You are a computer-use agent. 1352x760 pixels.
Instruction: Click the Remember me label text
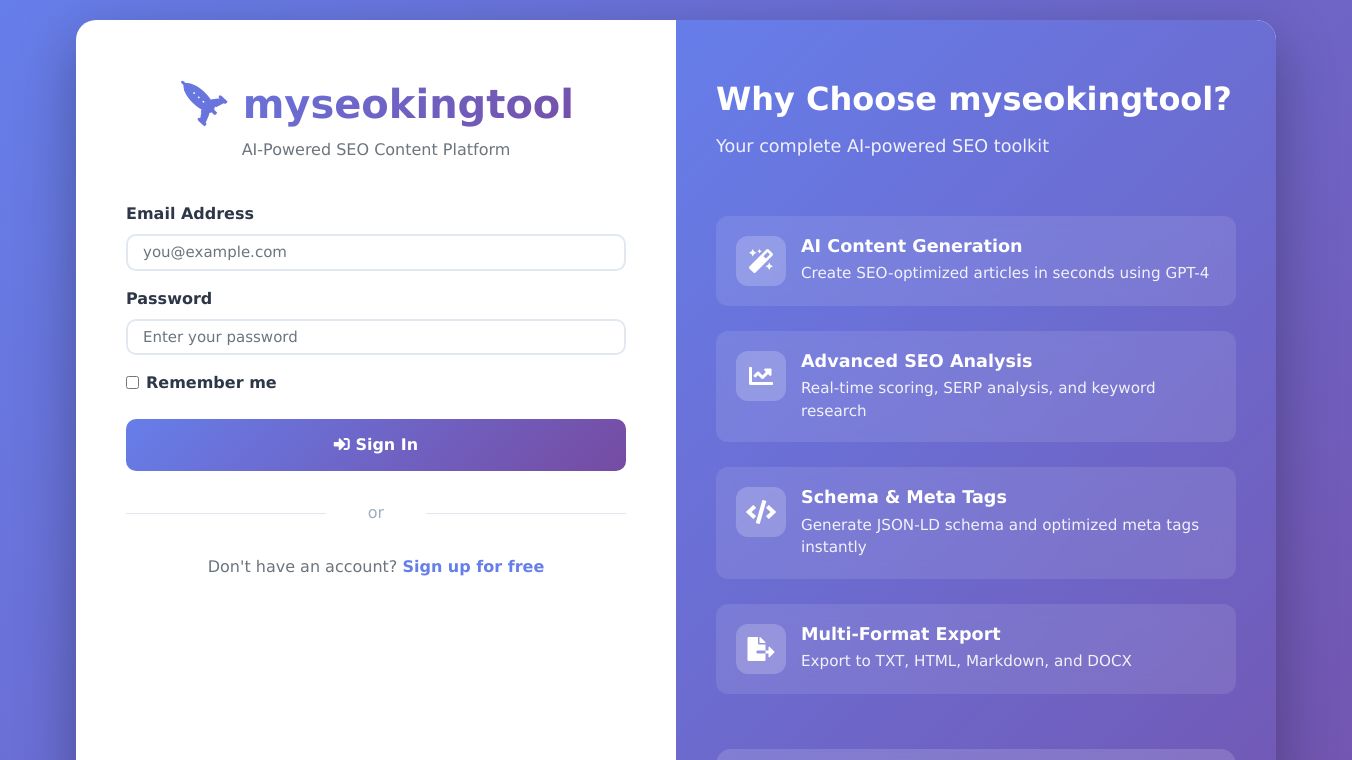coord(211,383)
